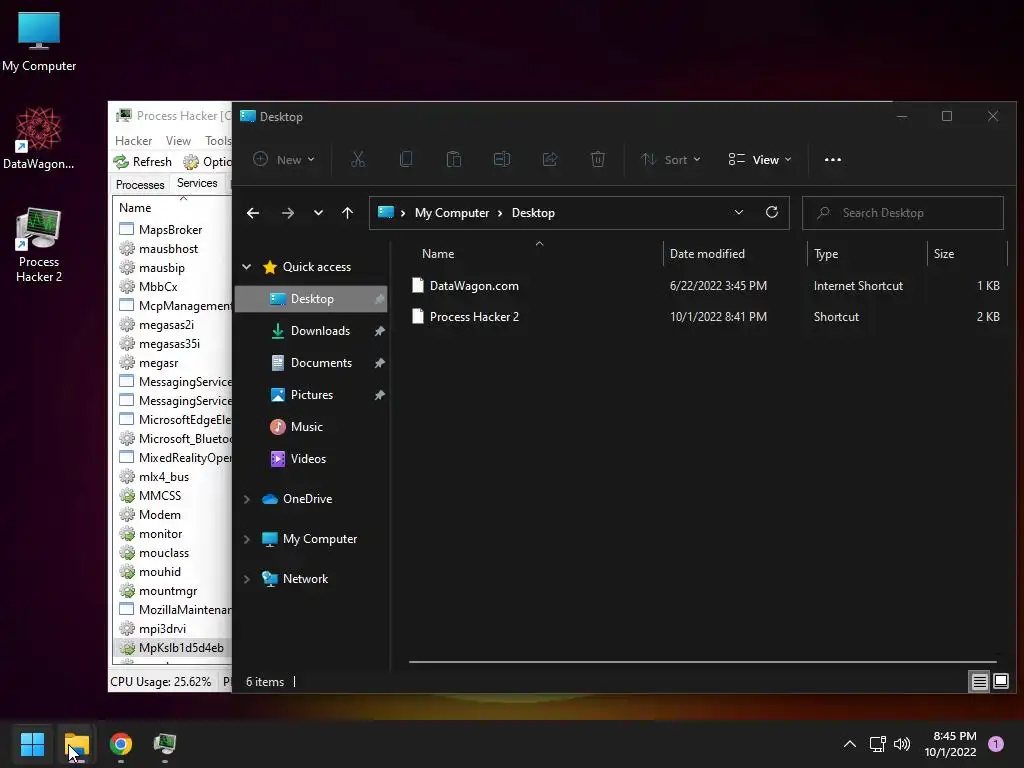Click the horizontal scrollbar in file list

tap(703, 662)
